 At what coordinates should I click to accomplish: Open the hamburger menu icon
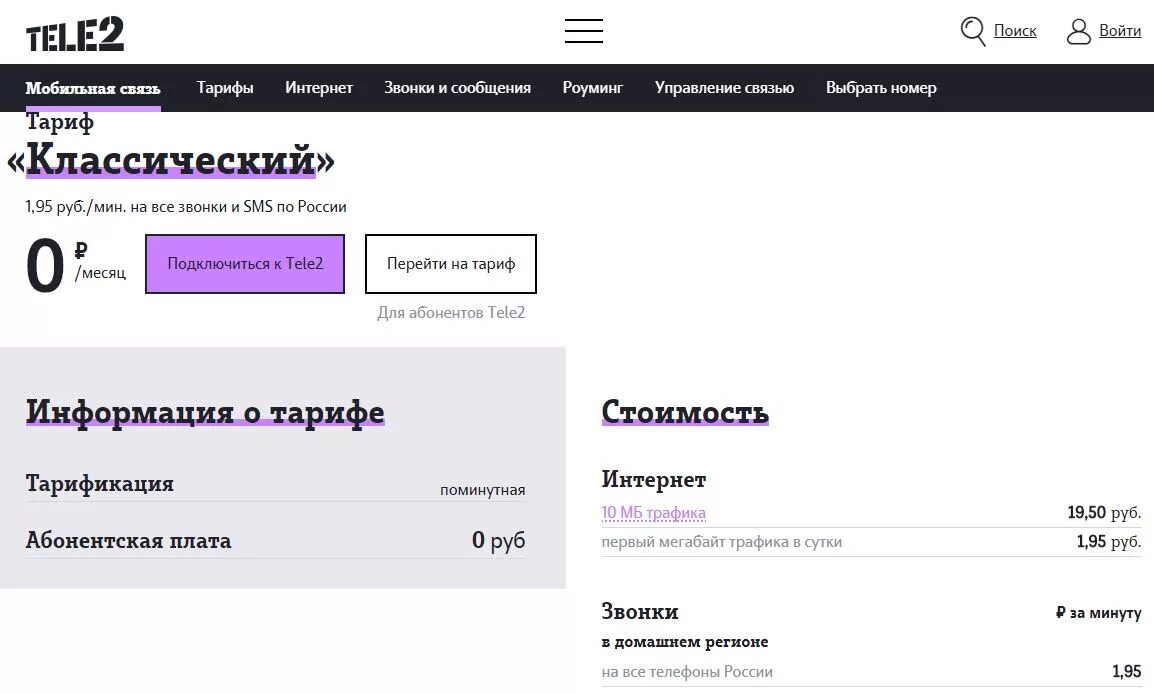pos(583,31)
